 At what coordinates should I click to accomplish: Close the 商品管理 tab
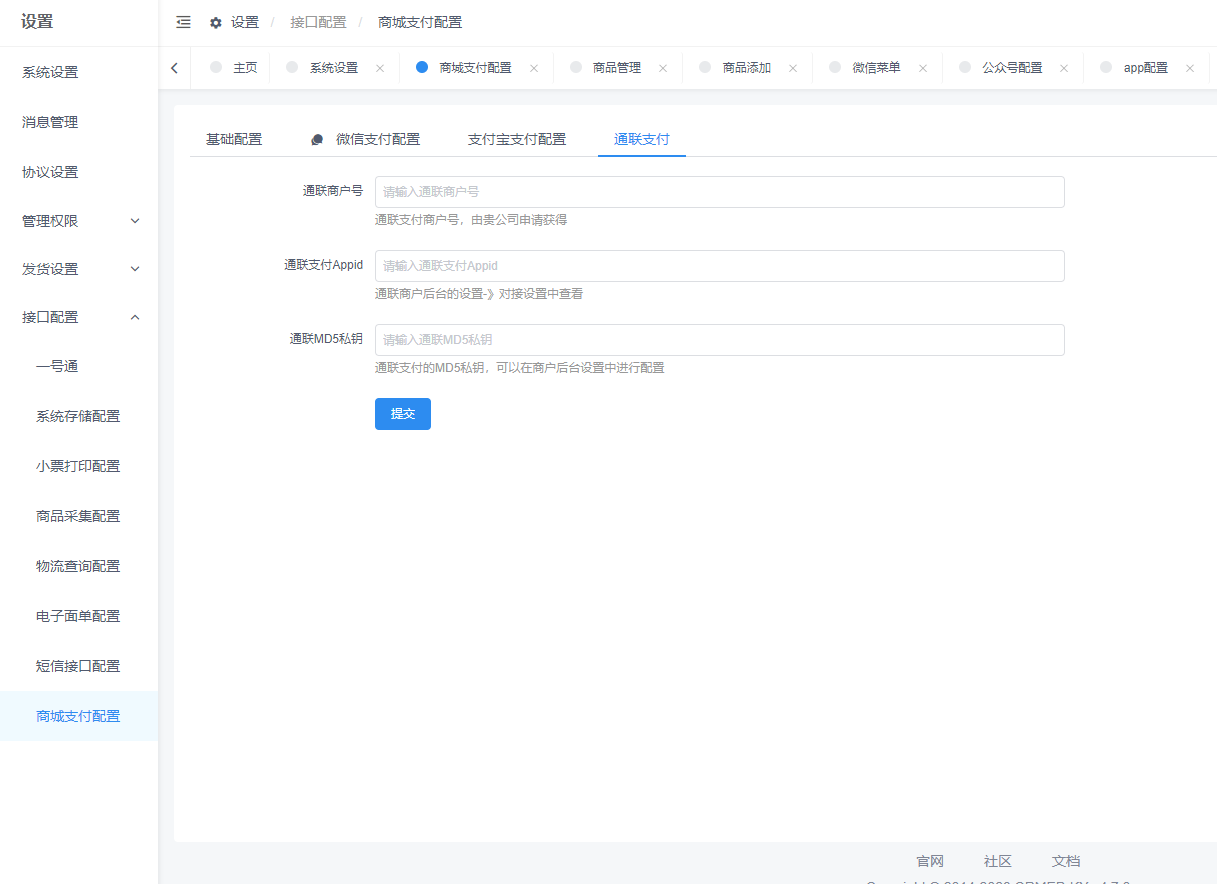662,67
